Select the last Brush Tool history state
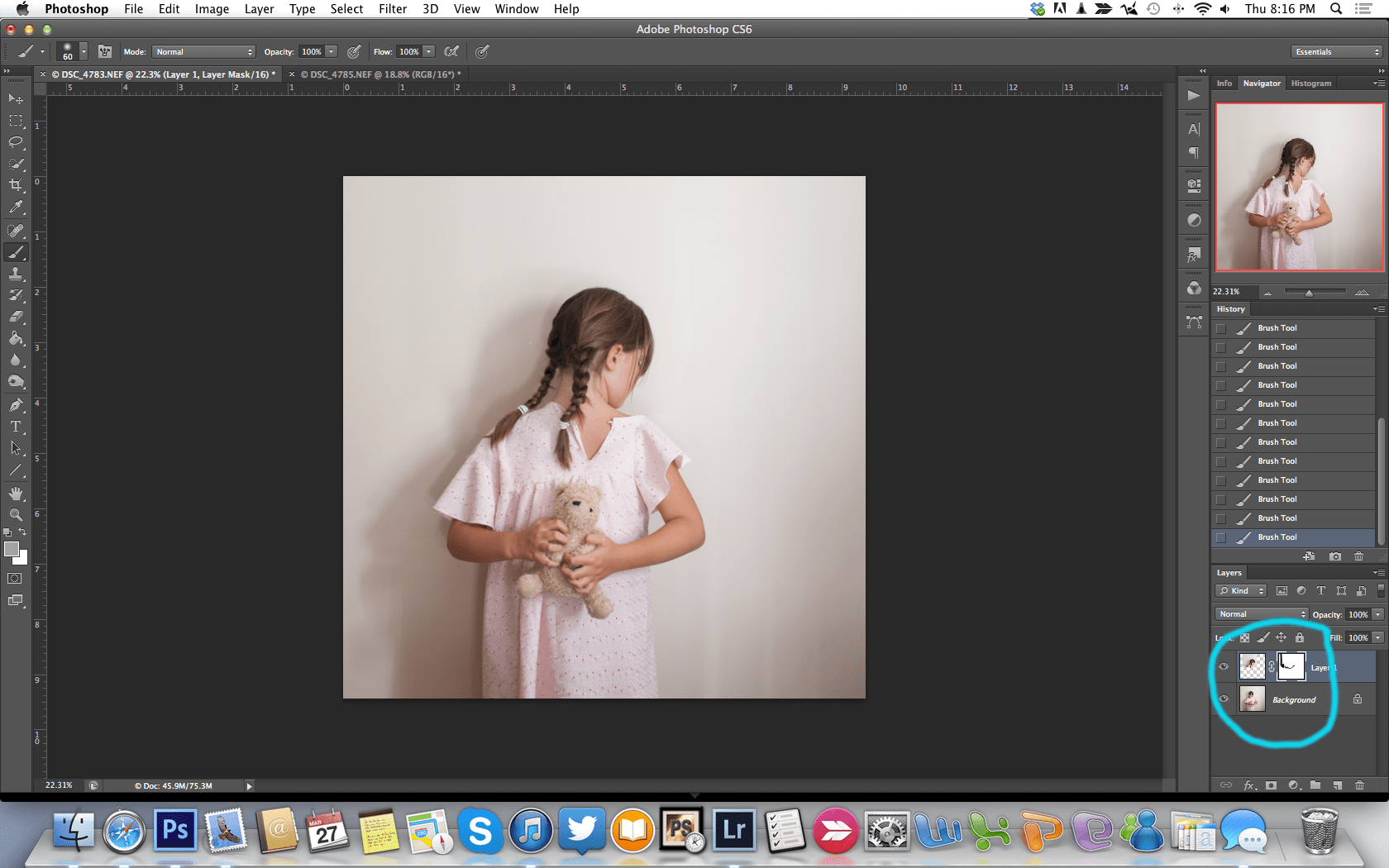This screenshot has width=1389, height=868. 1277,537
